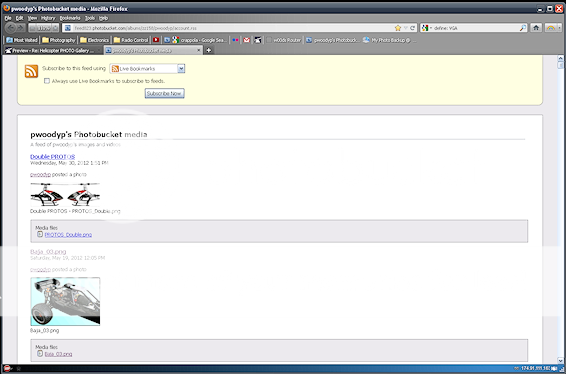The image size is (566, 374).
Task: Open the address bar history dropdown arrow
Action: pos(406,28)
